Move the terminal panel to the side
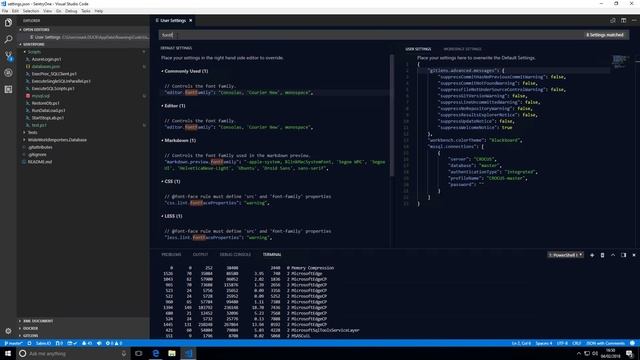 623,255
